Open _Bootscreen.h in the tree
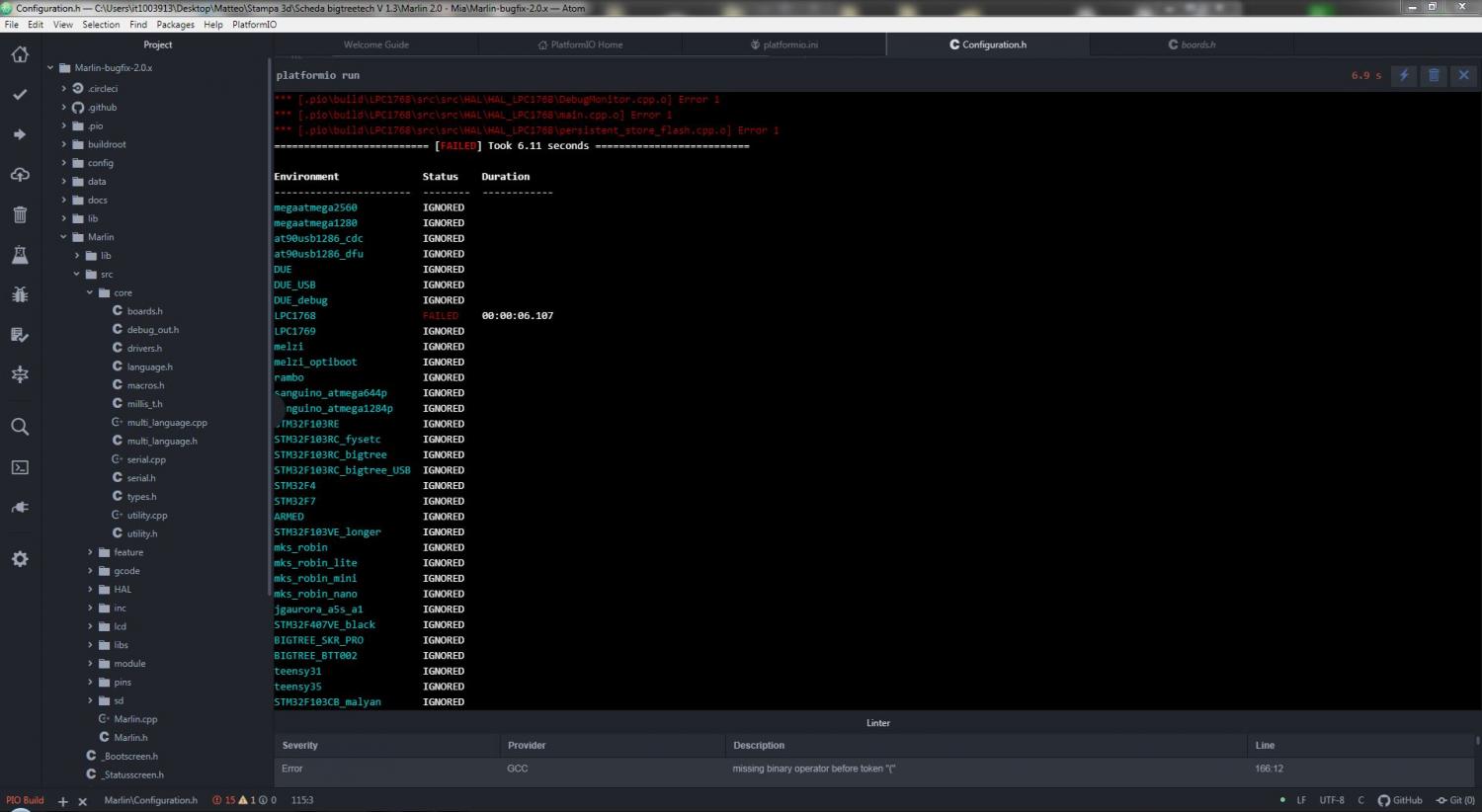Viewport: 1482px width, 812px height. (129, 757)
